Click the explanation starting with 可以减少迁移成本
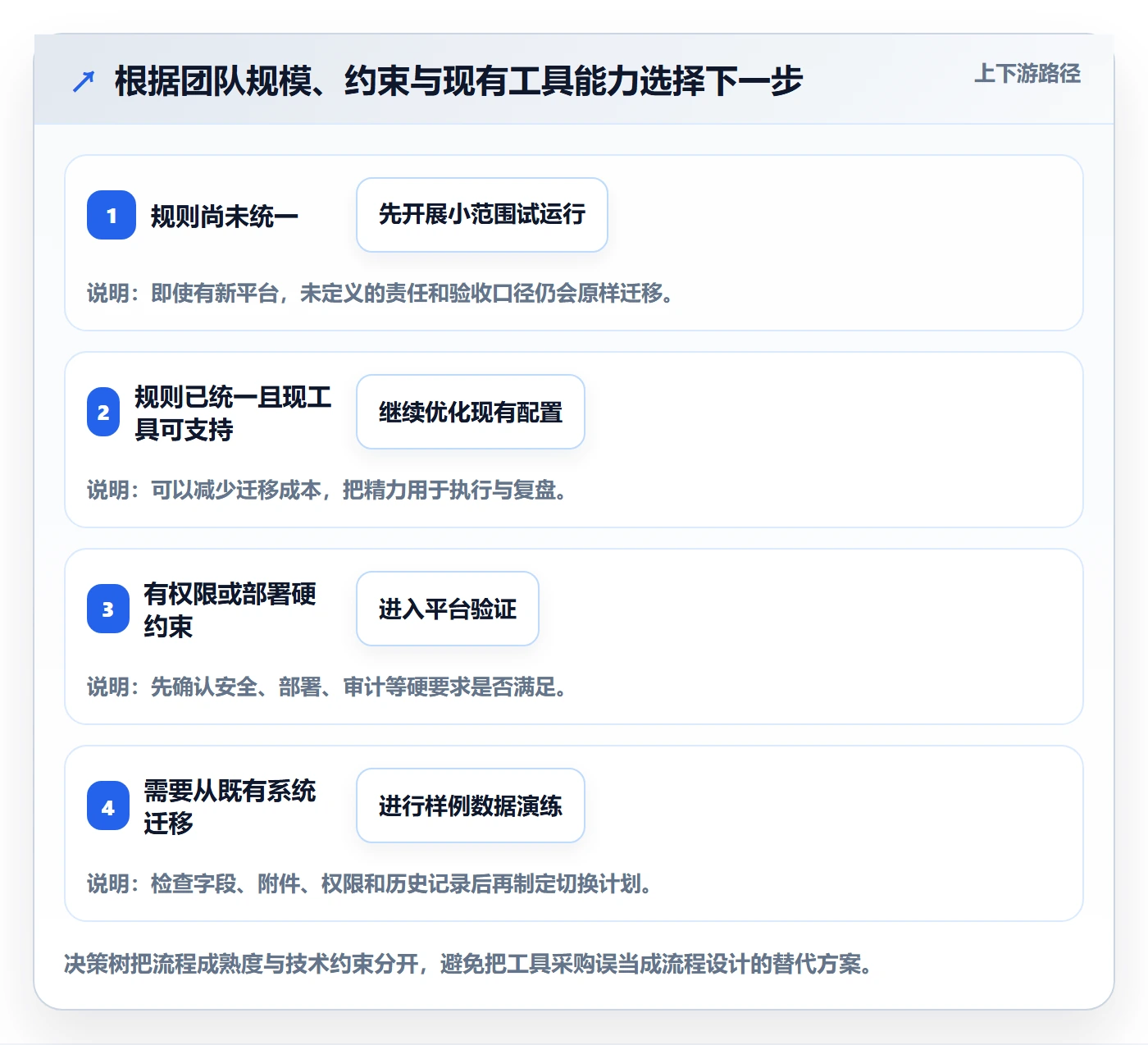The image size is (1148, 1045). (327, 490)
